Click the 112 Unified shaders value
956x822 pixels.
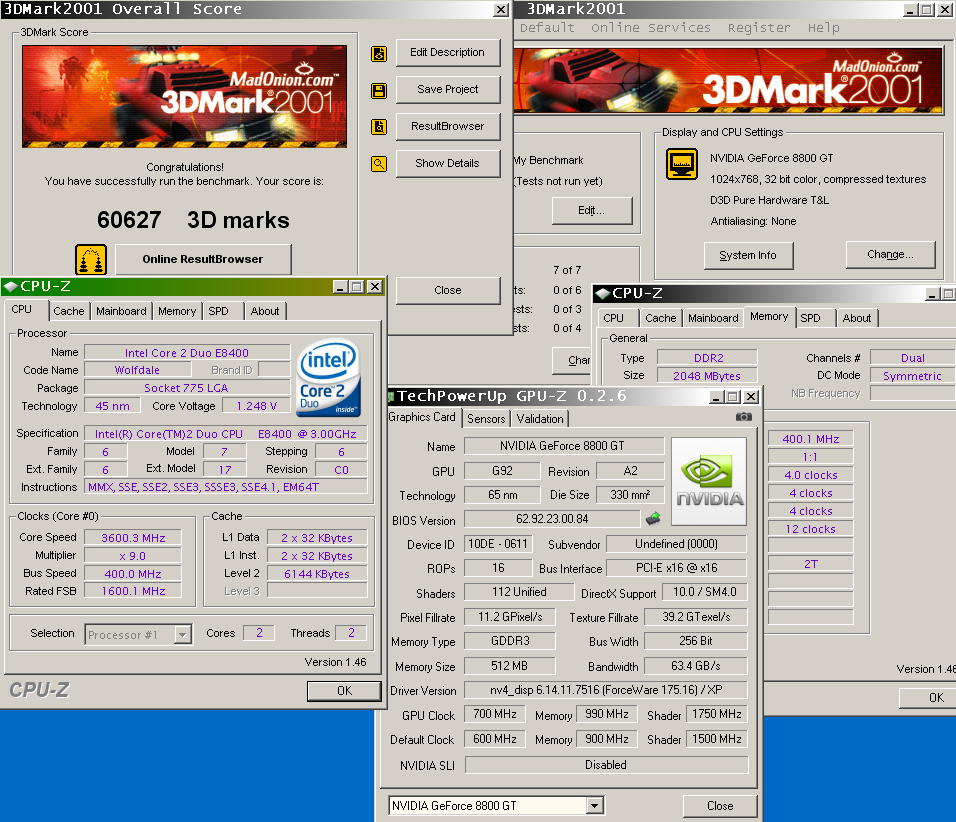click(519, 592)
